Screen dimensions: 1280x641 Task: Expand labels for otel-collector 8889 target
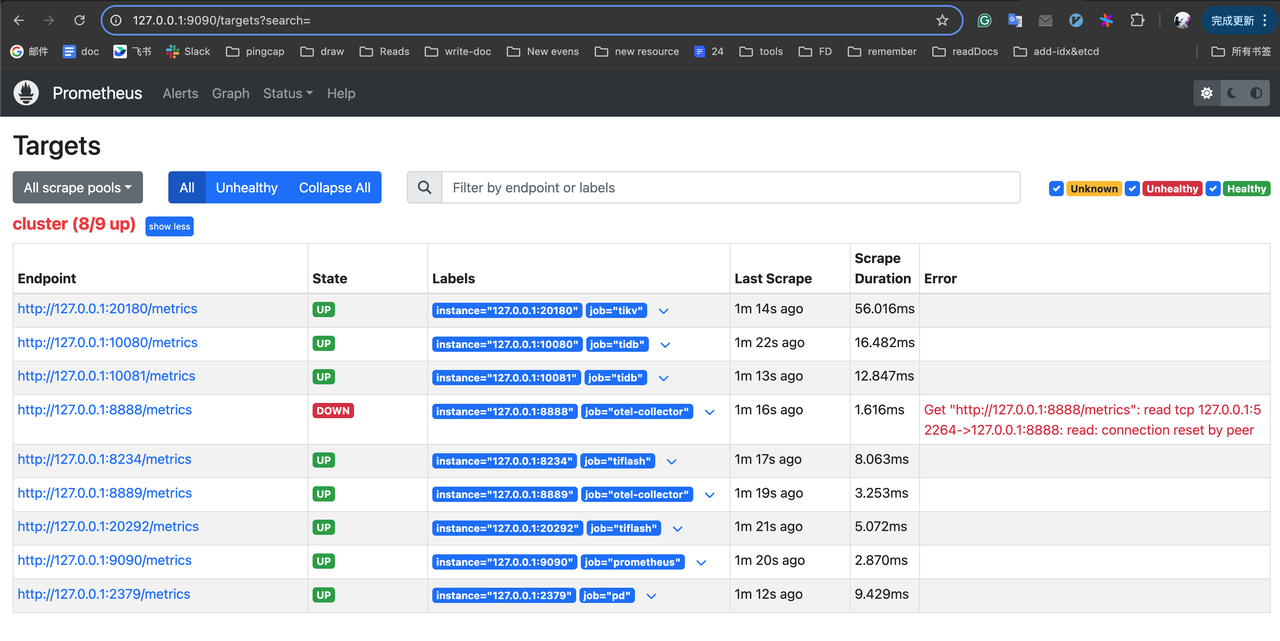point(710,495)
